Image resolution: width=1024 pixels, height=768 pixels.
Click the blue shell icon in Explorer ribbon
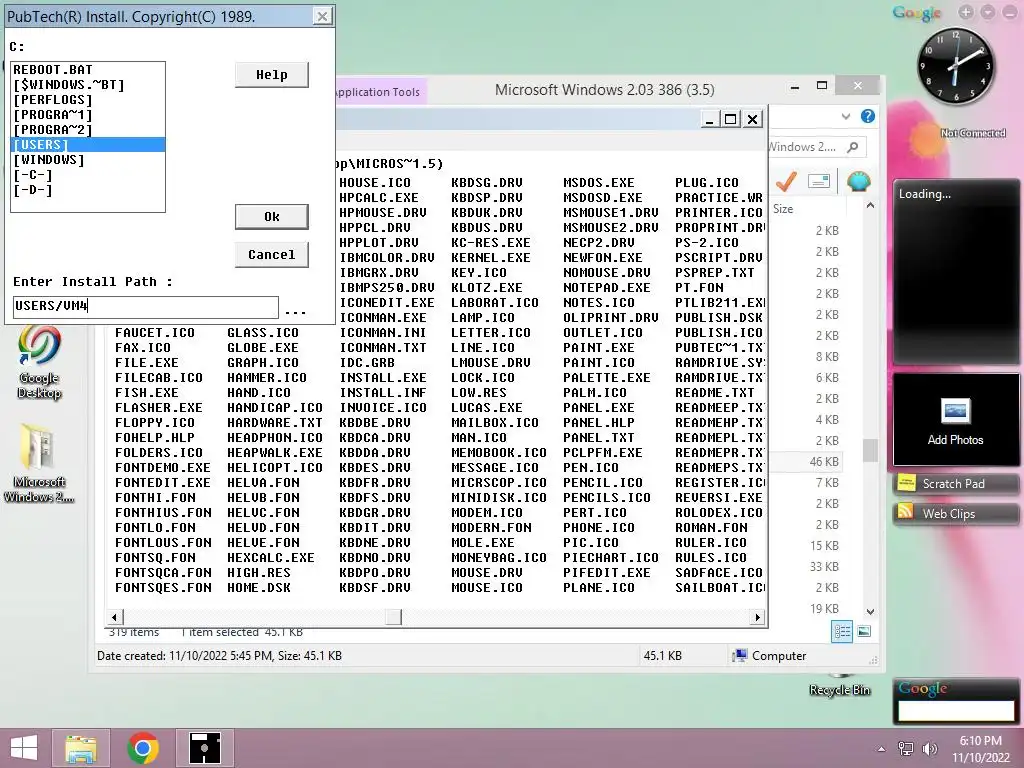tap(859, 181)
